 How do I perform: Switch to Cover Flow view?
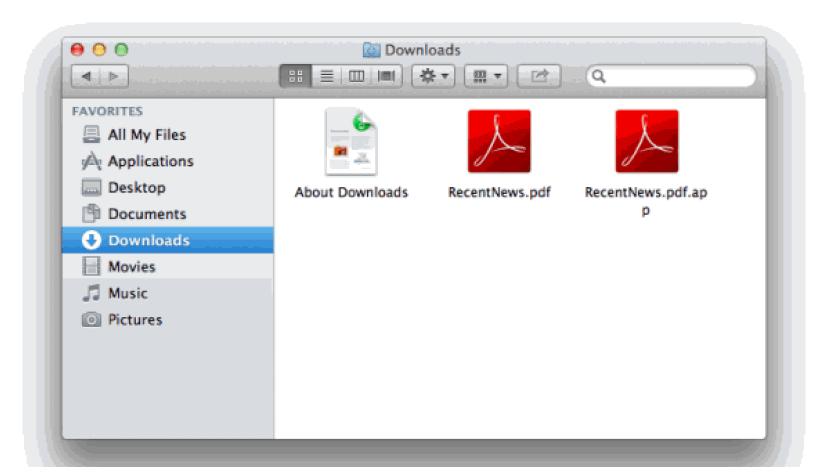click(x=386, y=76)
